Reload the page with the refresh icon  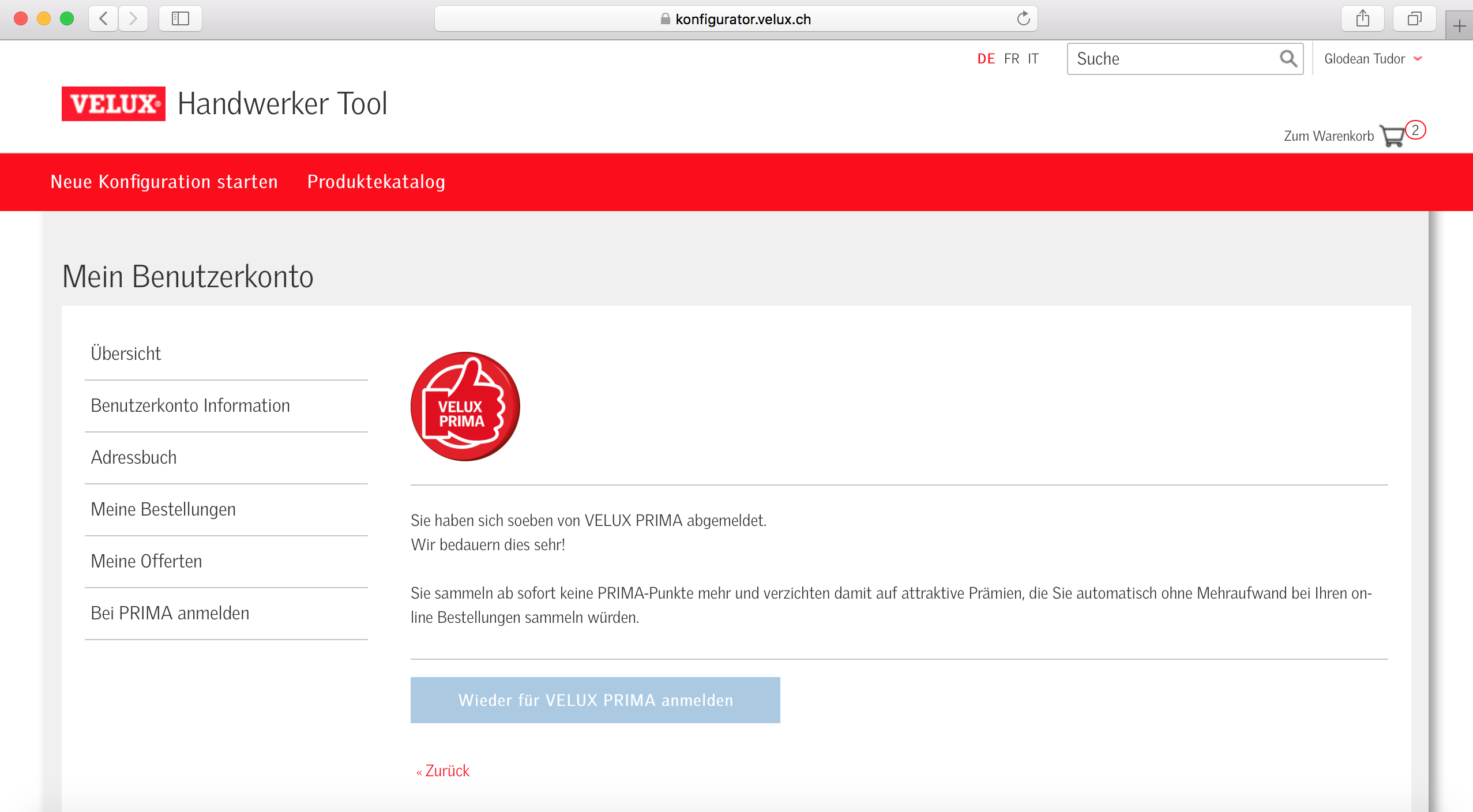(x=1023, y=18)
